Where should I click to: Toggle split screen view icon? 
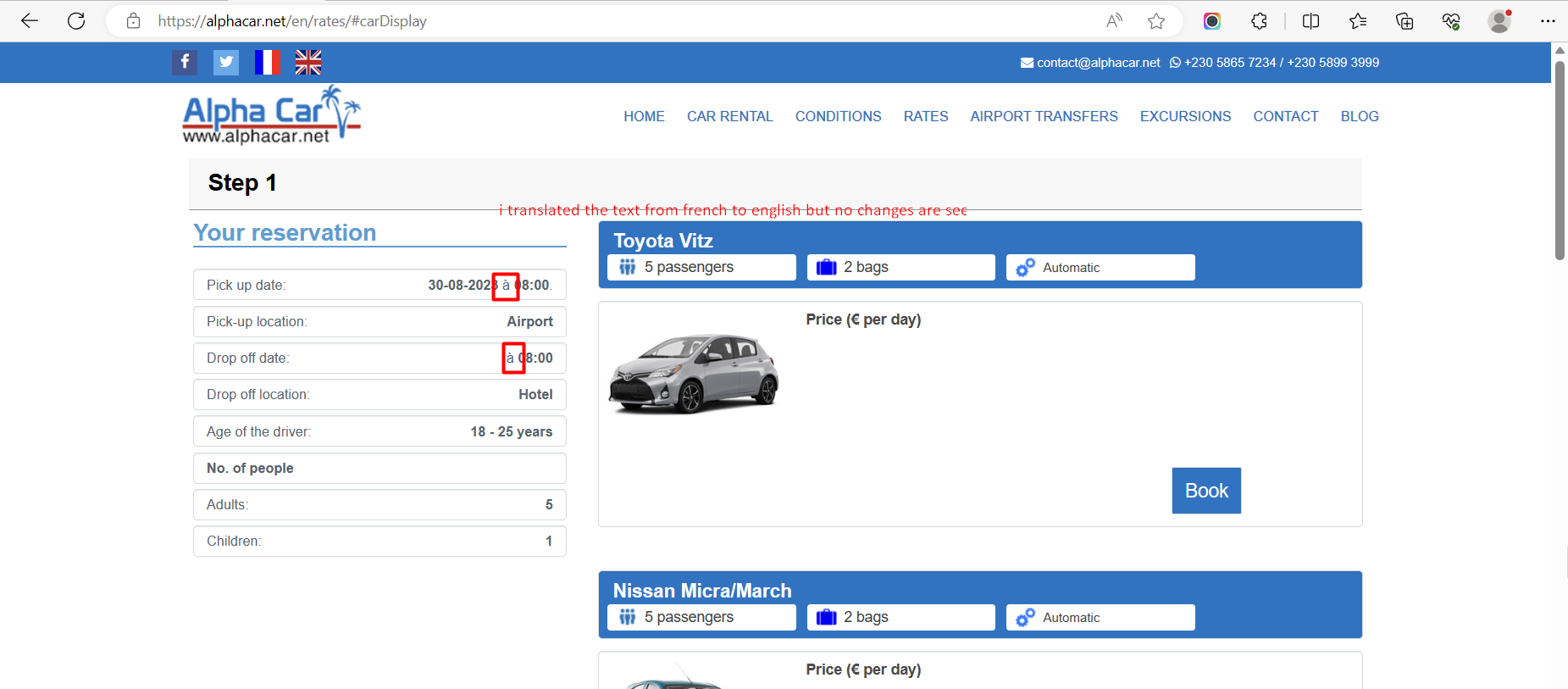(x=1310, y=21)
